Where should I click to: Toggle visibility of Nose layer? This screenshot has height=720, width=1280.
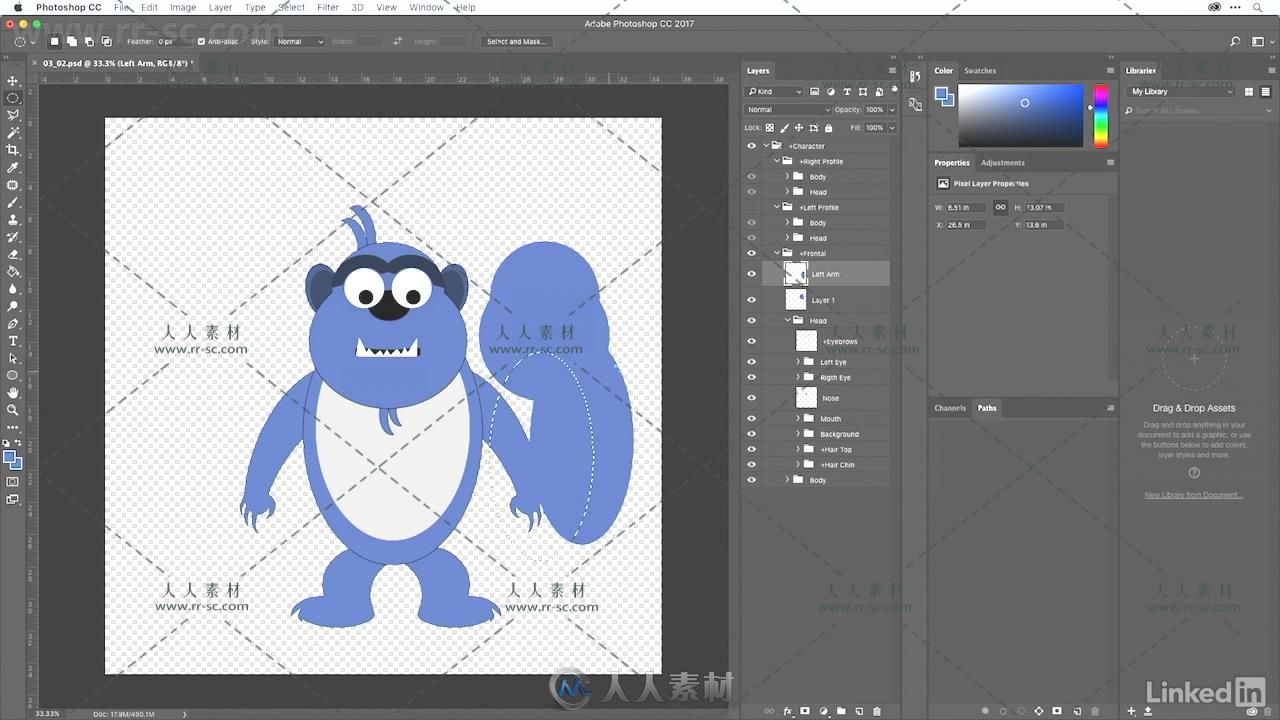(752, 398)
